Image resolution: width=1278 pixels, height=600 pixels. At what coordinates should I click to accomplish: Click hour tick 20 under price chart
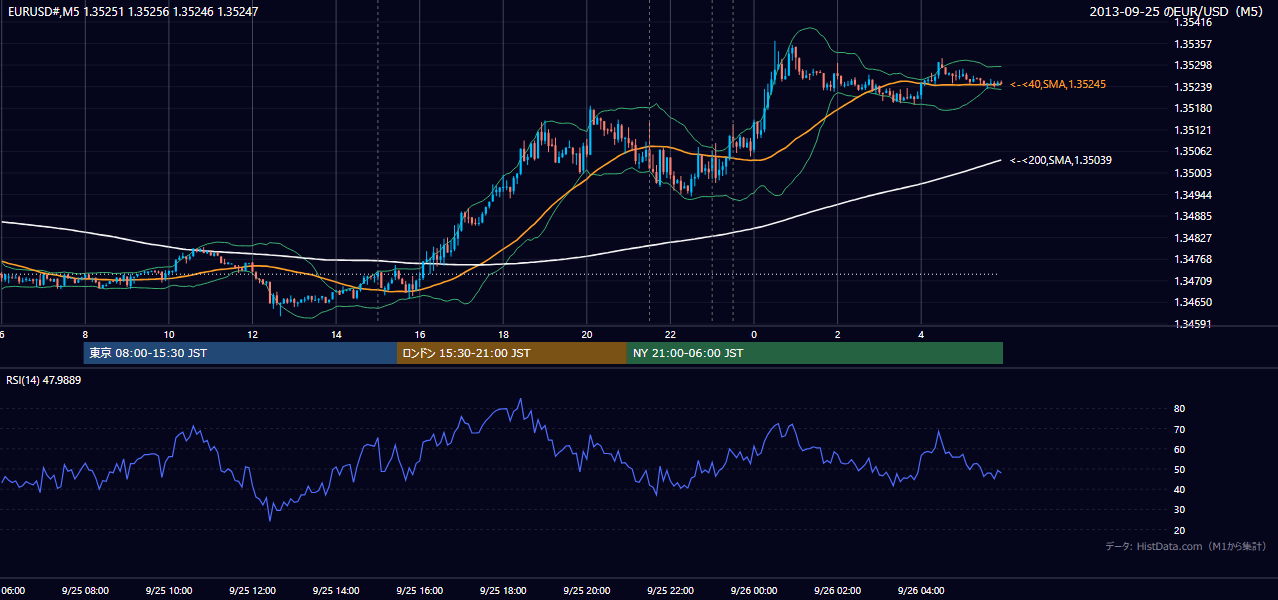[587, 335]
